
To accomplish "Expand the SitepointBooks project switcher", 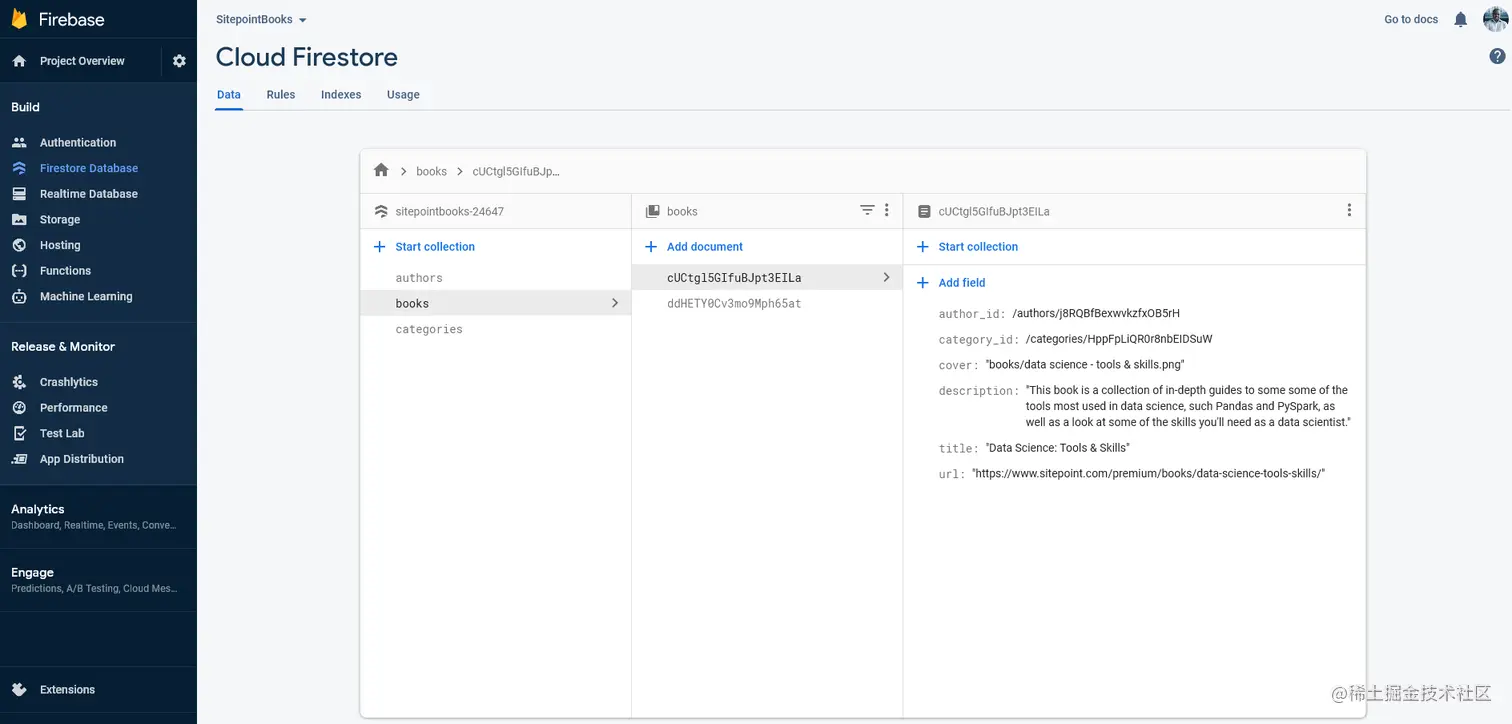I will coord(260,18).
